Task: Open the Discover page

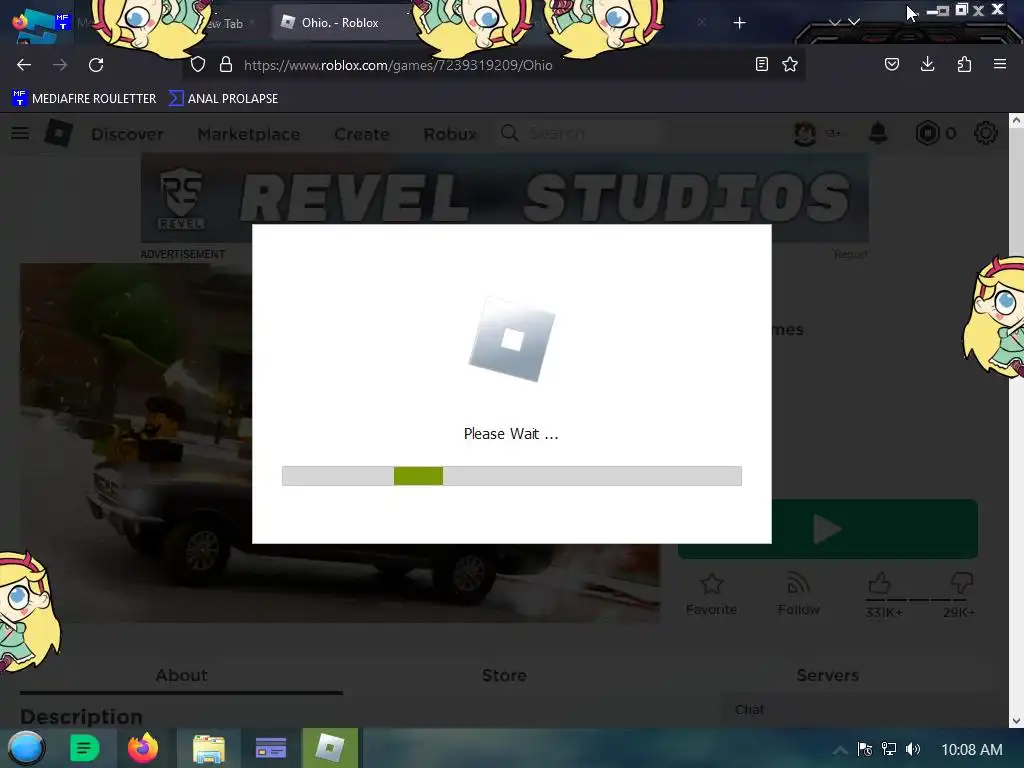Action: pos(127,134)
